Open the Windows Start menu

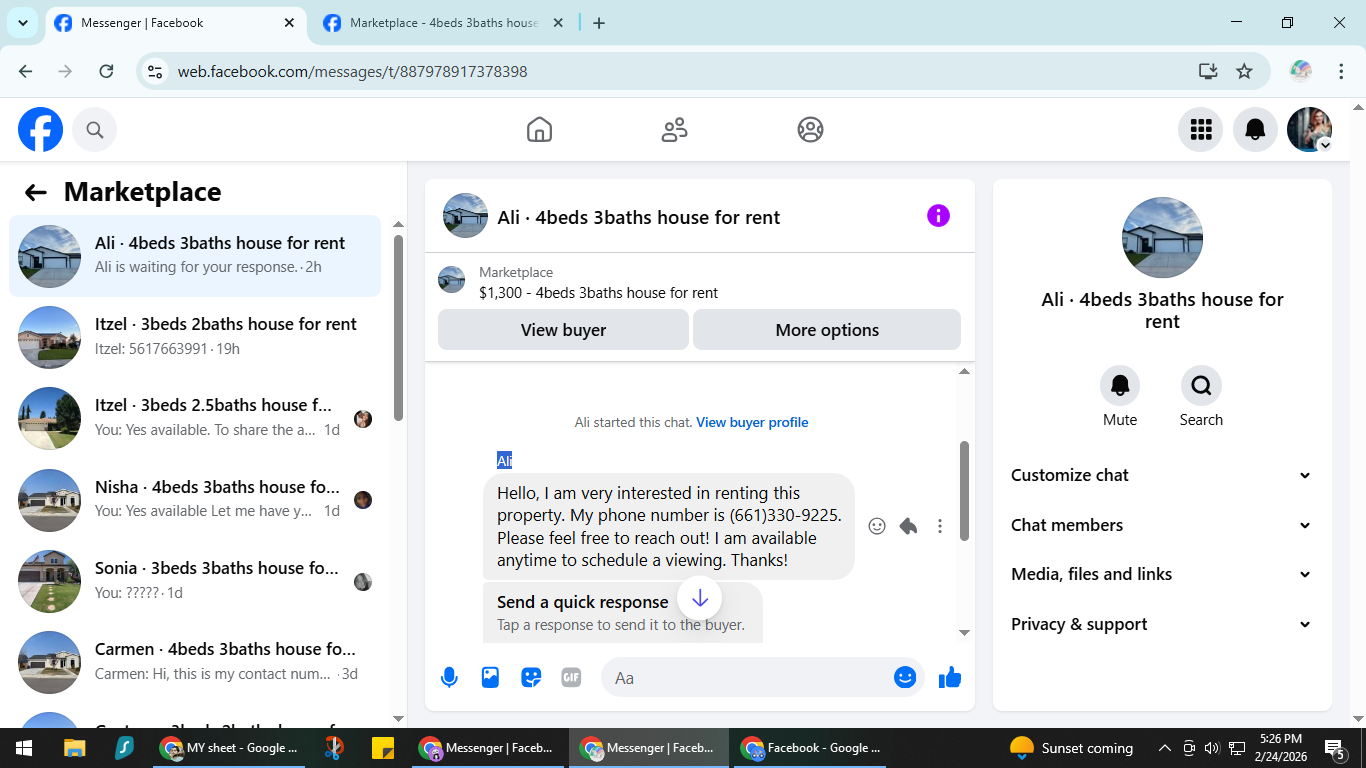click(24, 748)
